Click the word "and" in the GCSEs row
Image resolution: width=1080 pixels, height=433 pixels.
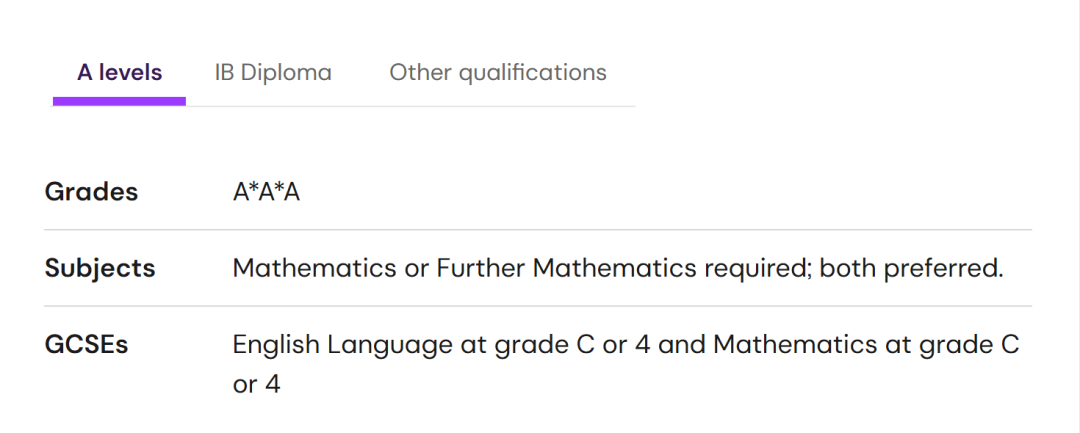(685, 345)
